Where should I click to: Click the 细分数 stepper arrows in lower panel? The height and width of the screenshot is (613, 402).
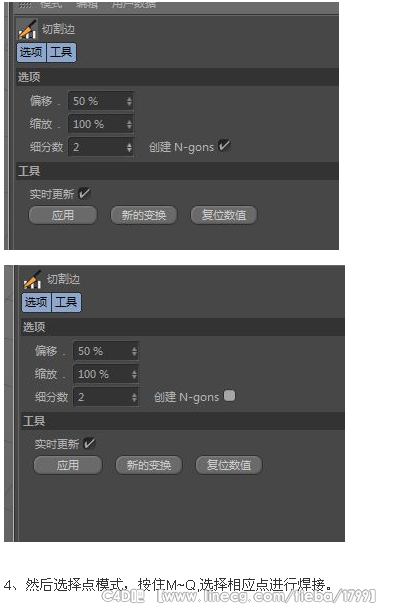pos(134,397)
